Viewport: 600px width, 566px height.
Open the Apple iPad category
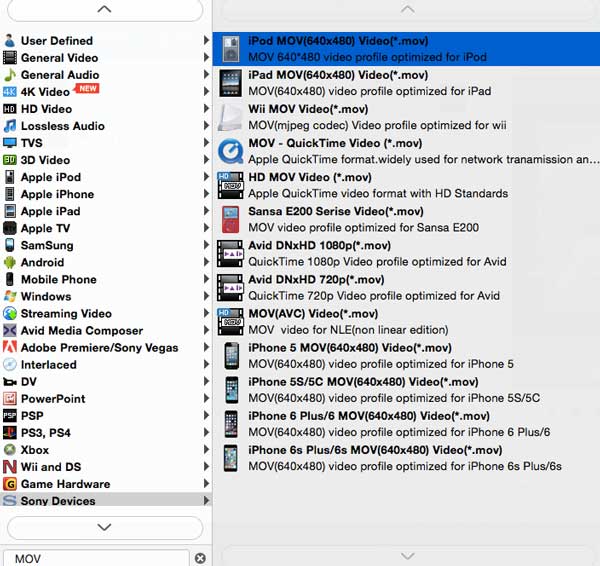point(106,211)
